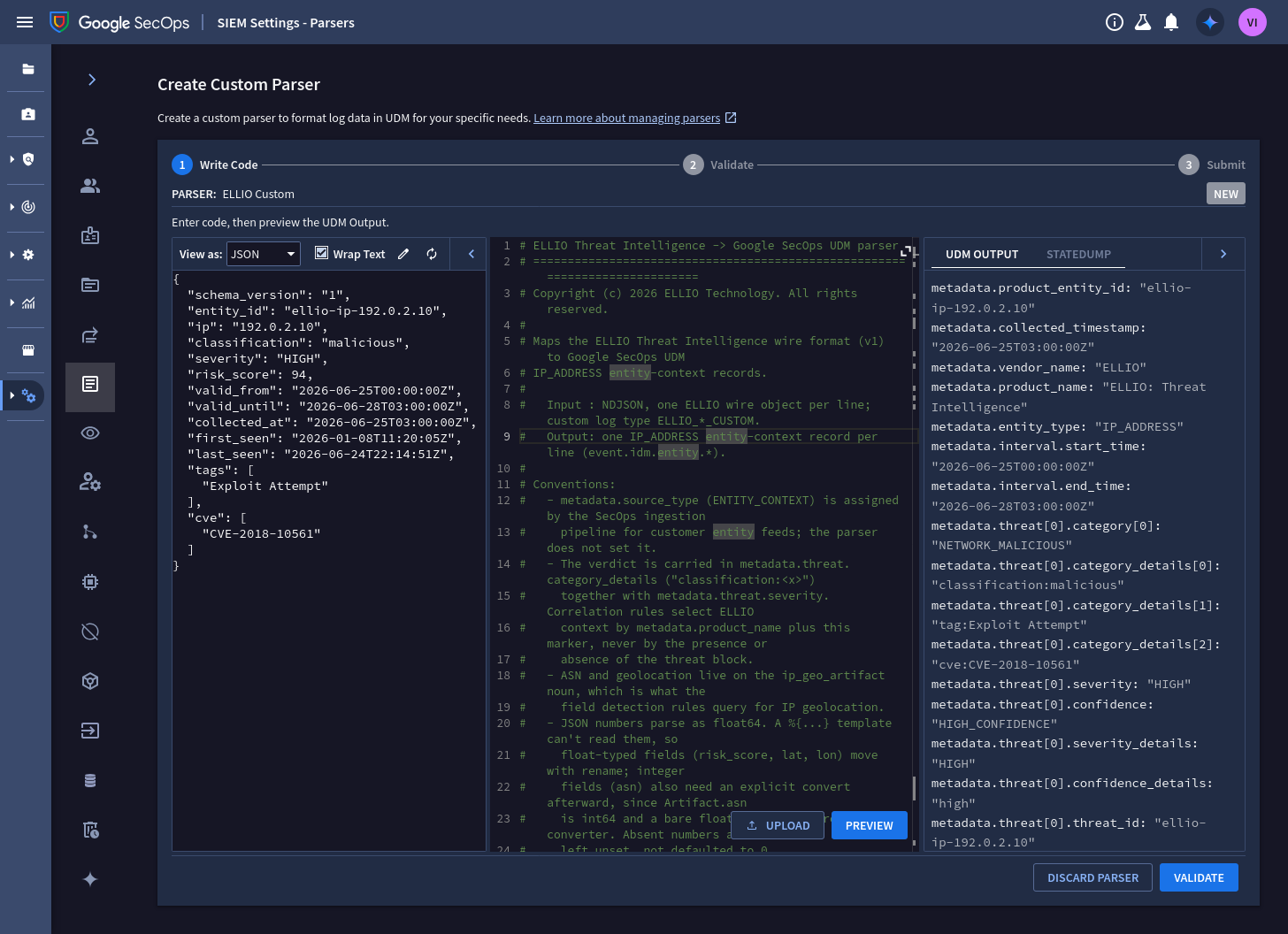Open the info help icon

tap(1115, 22)
